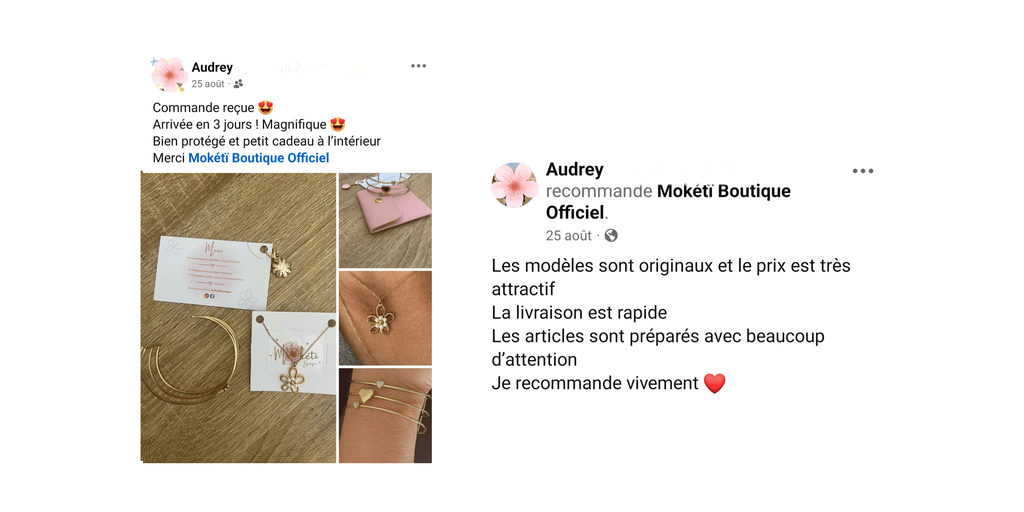Click the red heart emoji after vivement

(714, 383)
